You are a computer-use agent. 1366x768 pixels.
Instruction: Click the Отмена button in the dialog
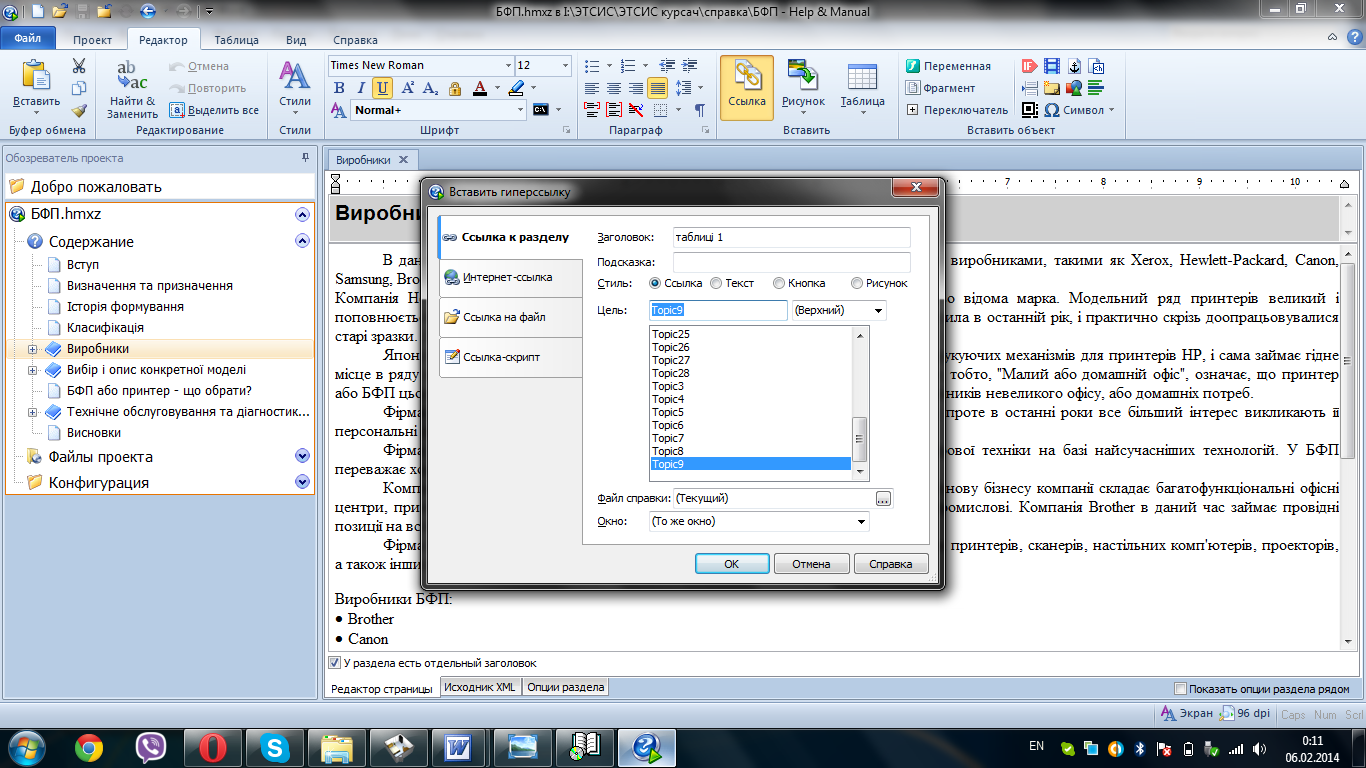click(x=811, y=564)
